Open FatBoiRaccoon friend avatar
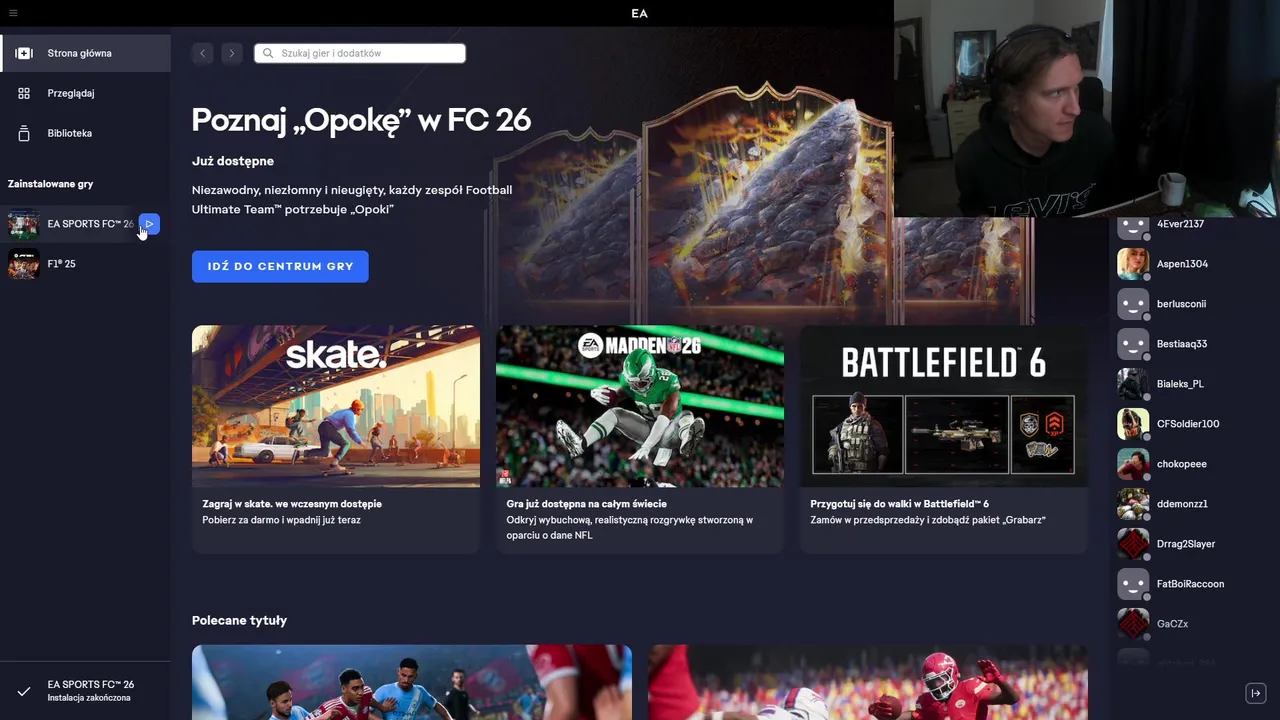Image resolution: width=1280 pixels, height=720 pixels. coord(1133,584)
